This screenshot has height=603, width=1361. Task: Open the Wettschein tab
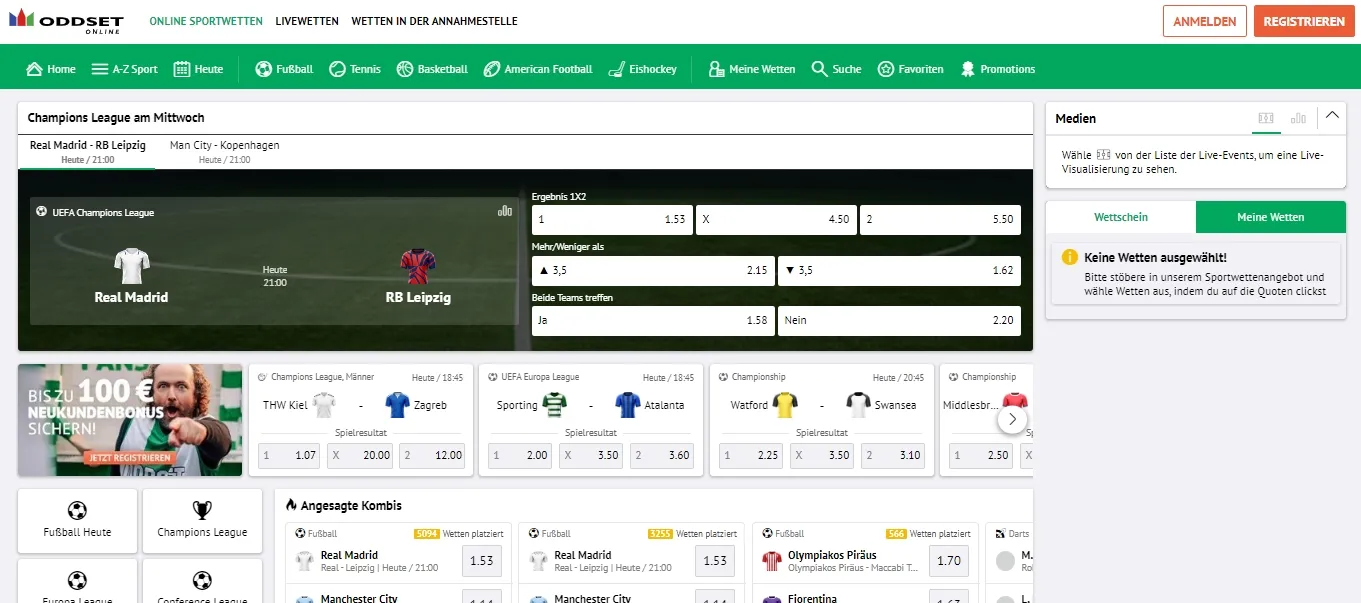(x=1120, y=217)
